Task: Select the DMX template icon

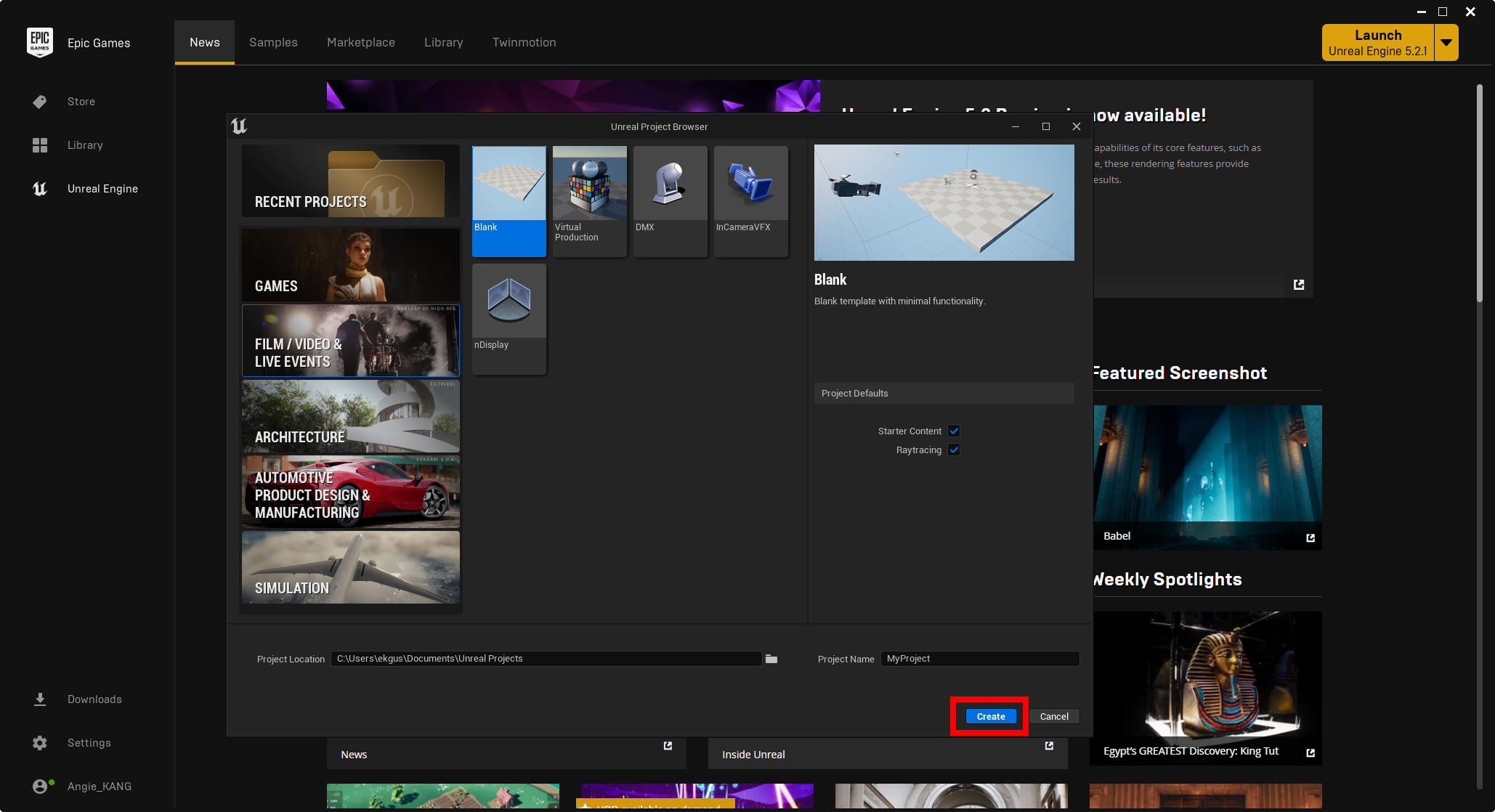Action: point(670,184)
